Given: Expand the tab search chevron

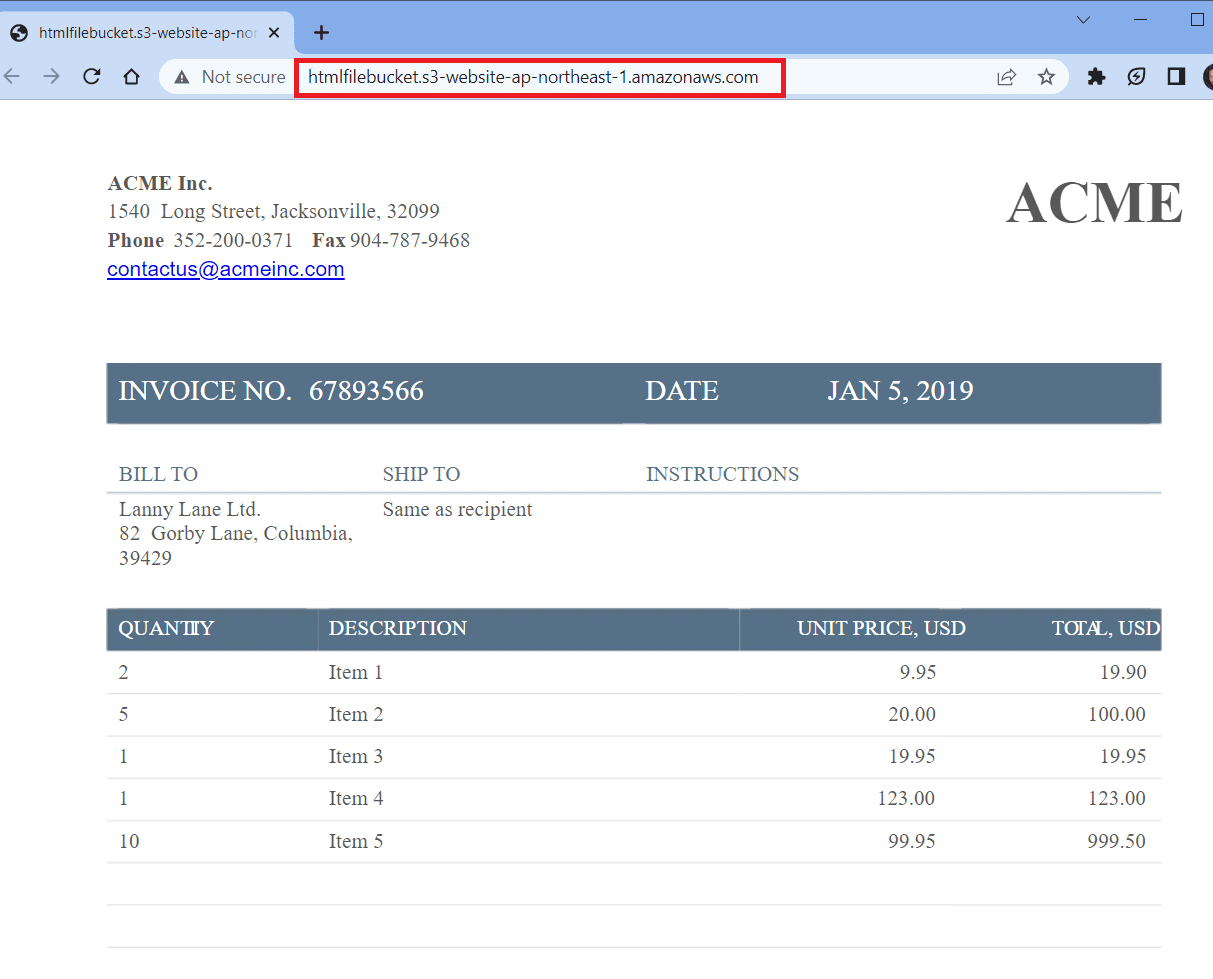Looking at the screenshot, I should (1083, 20).
